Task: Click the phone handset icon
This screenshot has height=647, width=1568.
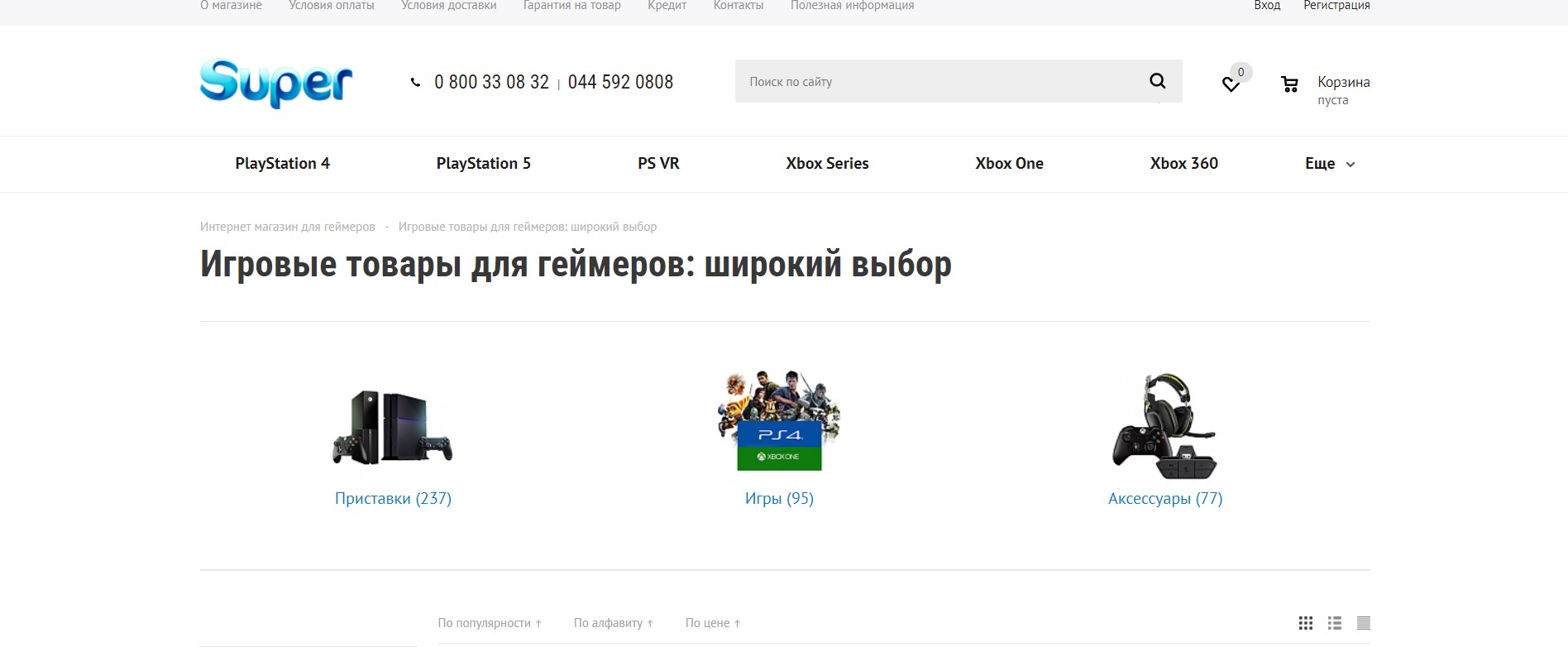Action: [415, 82]
